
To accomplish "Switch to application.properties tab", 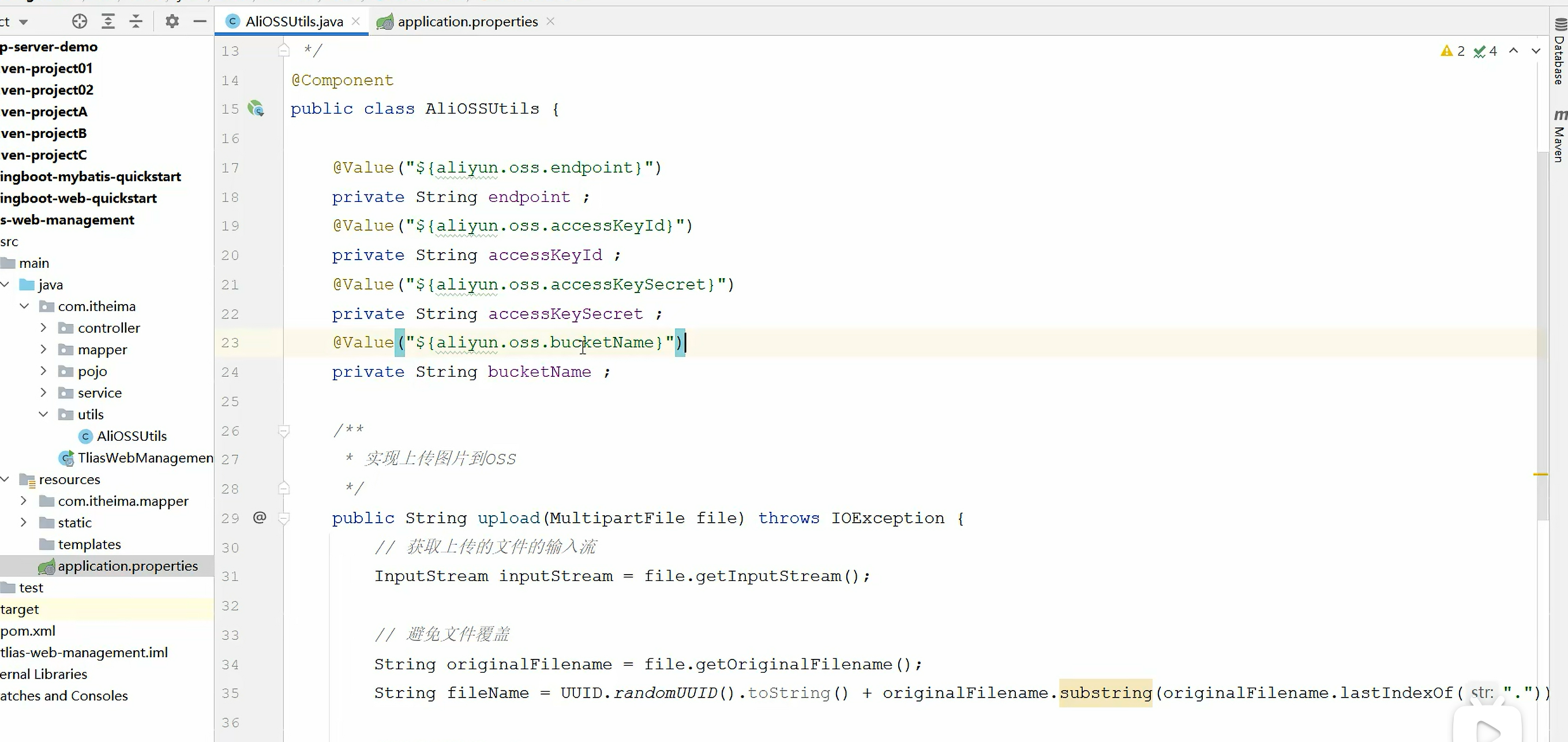I will (x=467, y=22).
